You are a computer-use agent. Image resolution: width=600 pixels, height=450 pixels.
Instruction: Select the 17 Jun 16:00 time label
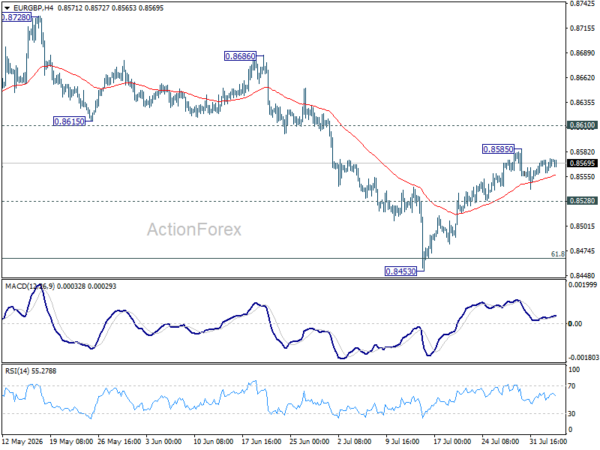[261, 441]
